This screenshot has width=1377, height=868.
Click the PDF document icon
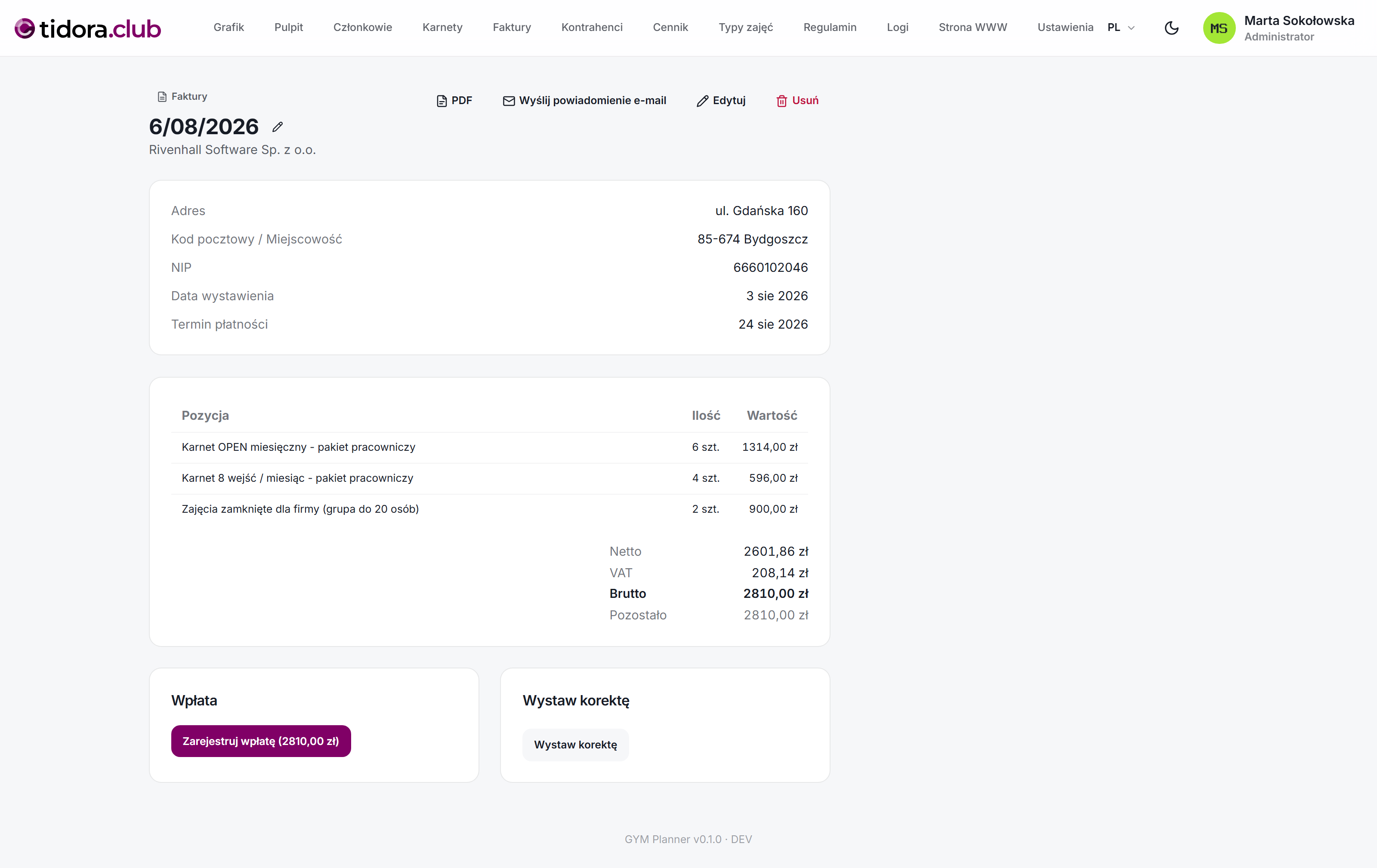[442, 101]
